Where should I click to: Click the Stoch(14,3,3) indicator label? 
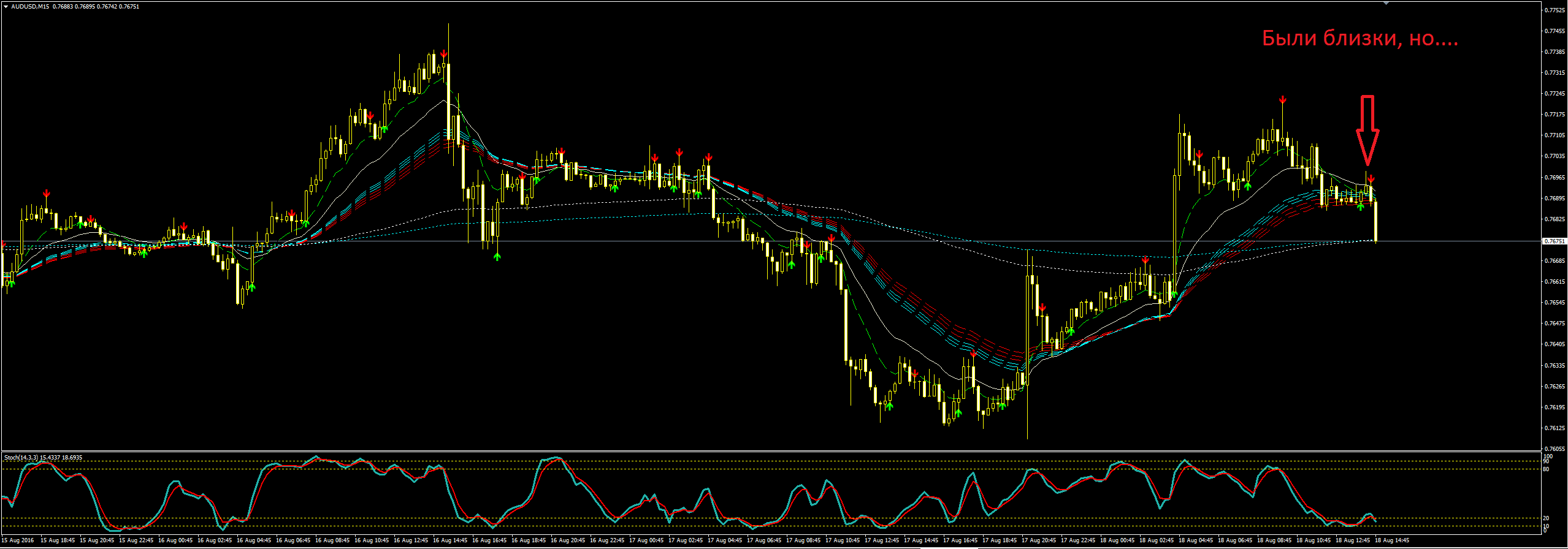(21, 458)
